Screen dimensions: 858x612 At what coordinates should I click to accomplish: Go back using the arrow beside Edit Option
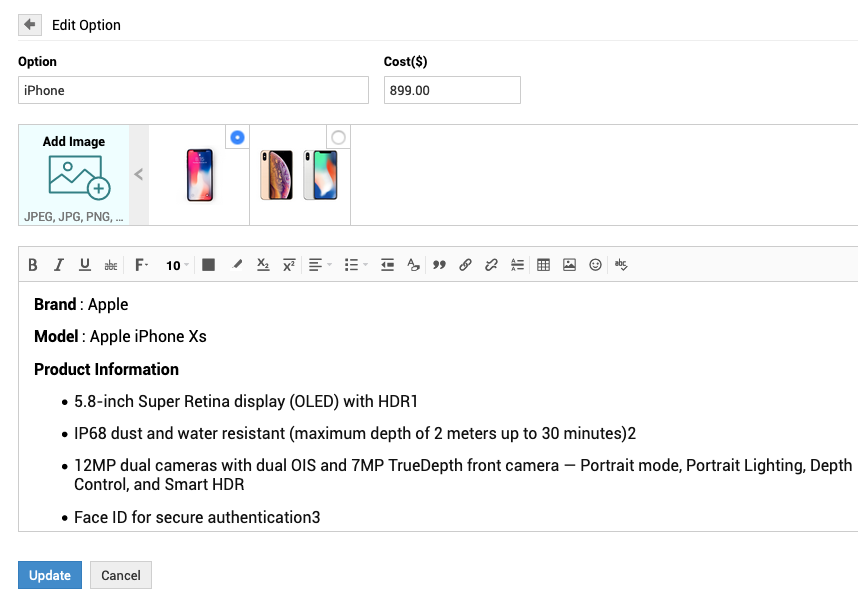(30, 25)
